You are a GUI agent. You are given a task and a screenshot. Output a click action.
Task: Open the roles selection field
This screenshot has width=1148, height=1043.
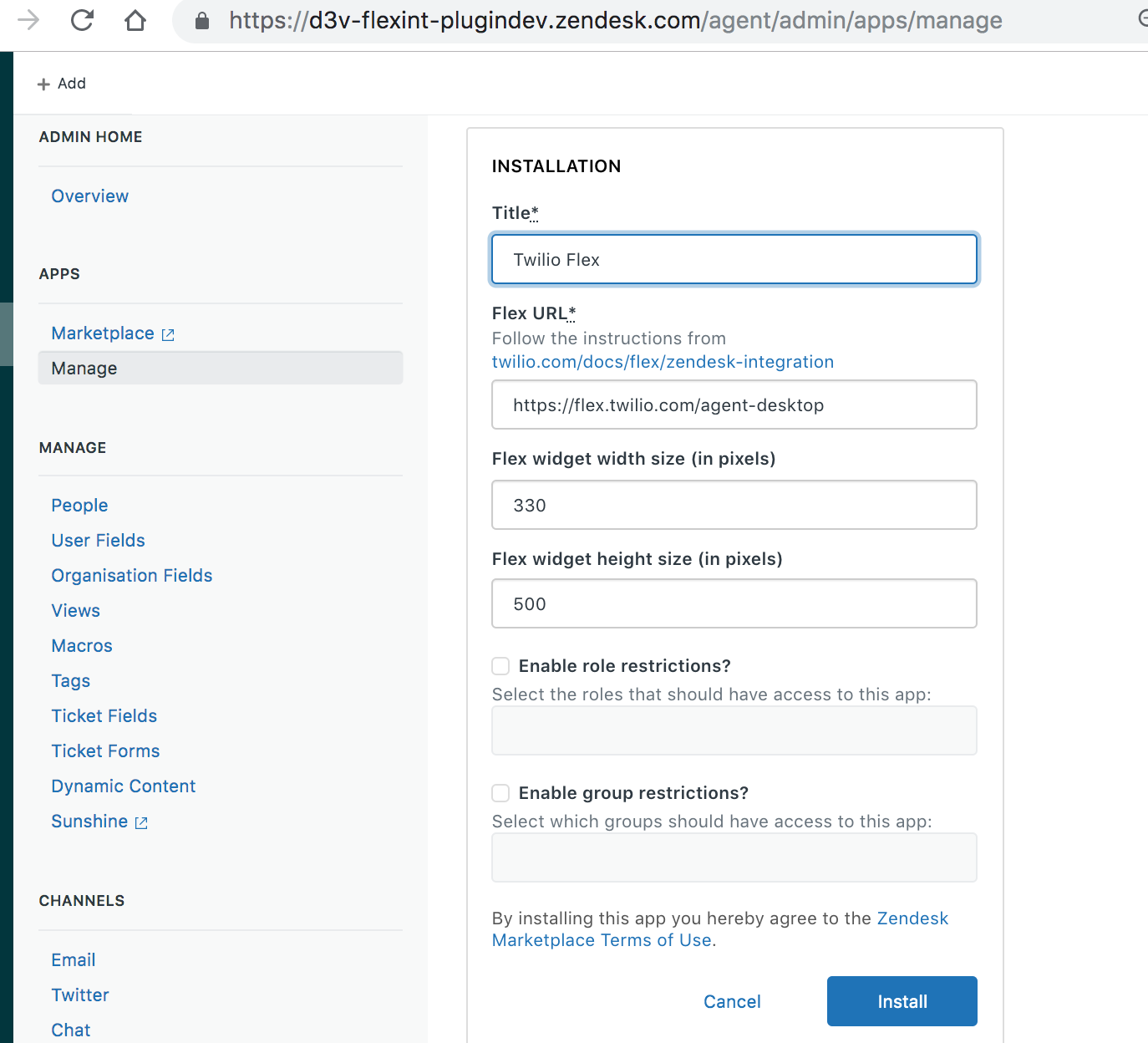(734, 730)
